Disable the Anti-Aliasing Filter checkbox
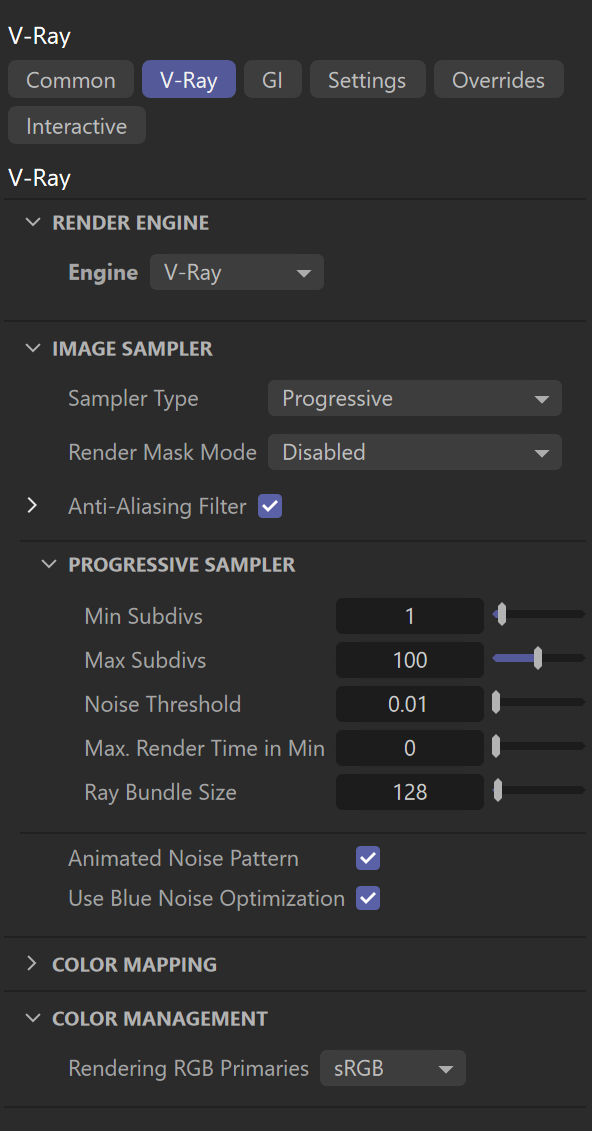Image resolution: width=592 pixels, height=1131 pixels. coord(270,506)
